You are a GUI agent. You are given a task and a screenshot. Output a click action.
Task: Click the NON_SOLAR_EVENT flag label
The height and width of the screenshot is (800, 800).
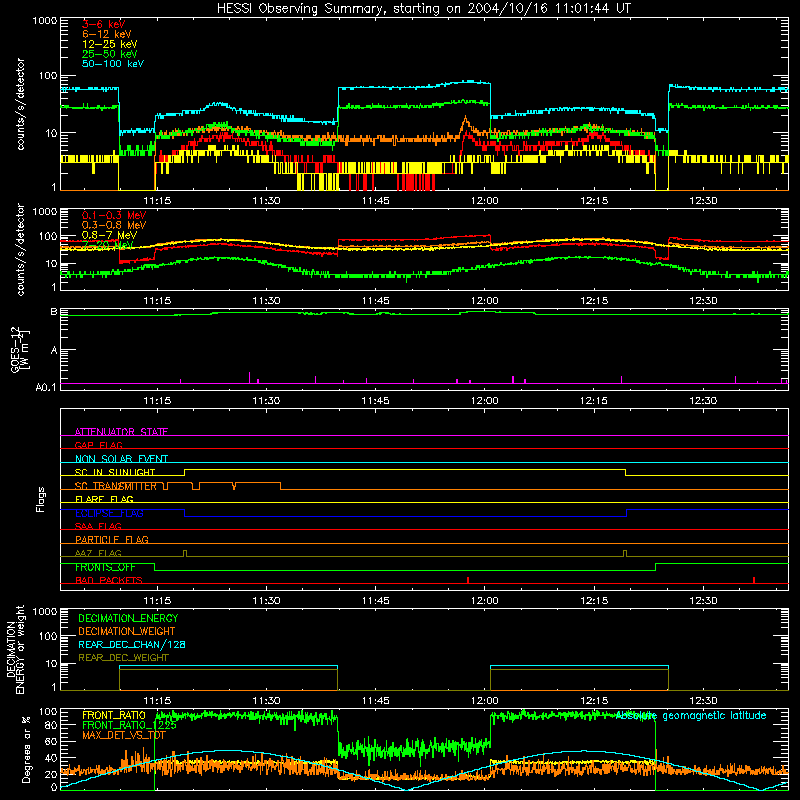tap(121, 459)
